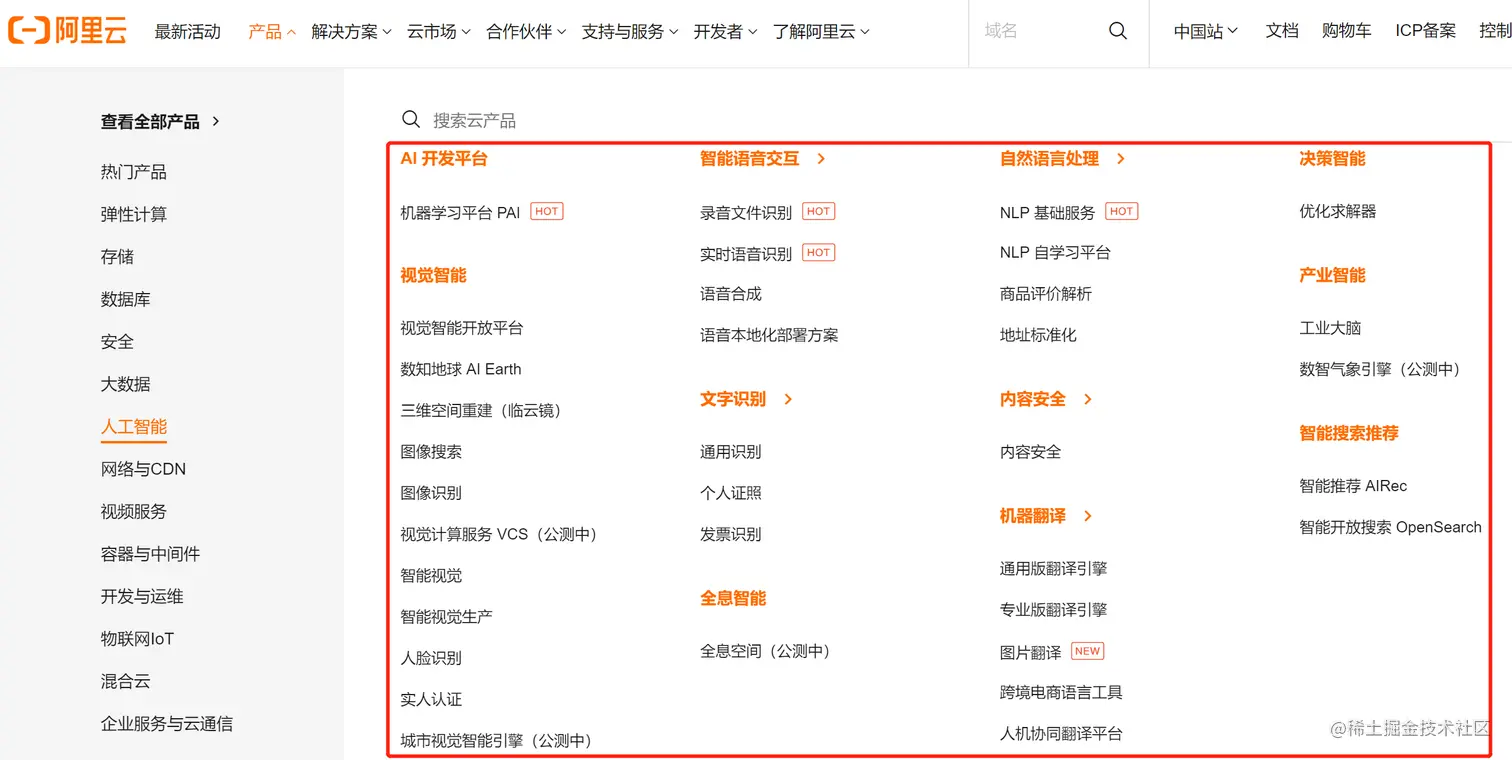Open 图片翻译 product
The image size is (1512, 760).
pyautogui.click(x=1031, y=652)
